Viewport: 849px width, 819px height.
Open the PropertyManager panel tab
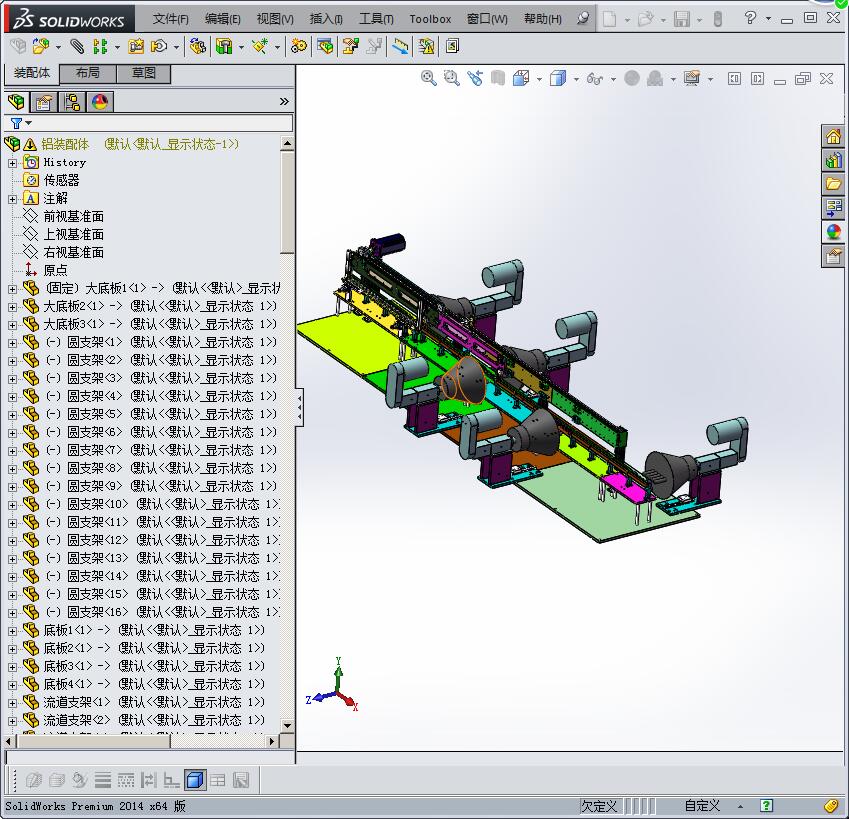tap(44, 102)
